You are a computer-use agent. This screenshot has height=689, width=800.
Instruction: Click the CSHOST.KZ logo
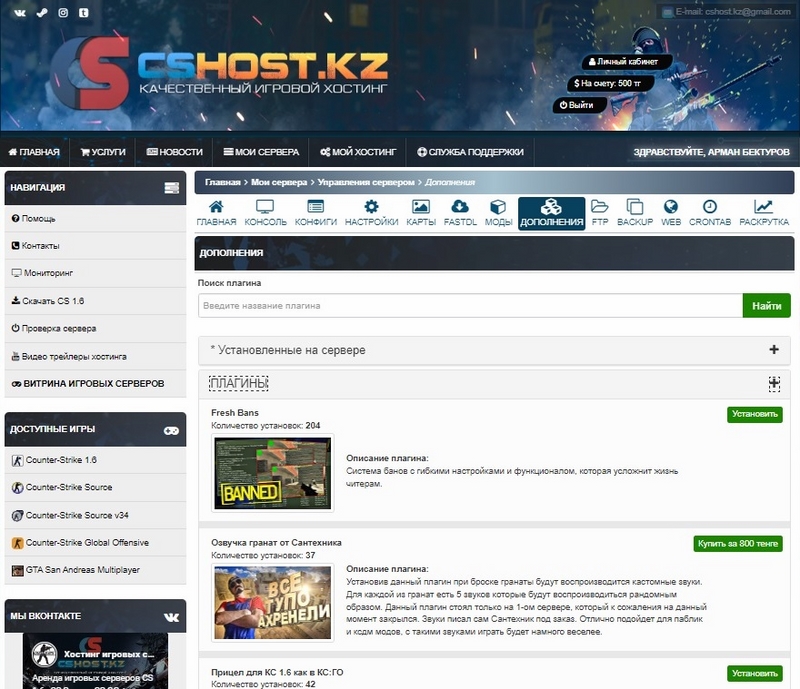click(219, 72)
